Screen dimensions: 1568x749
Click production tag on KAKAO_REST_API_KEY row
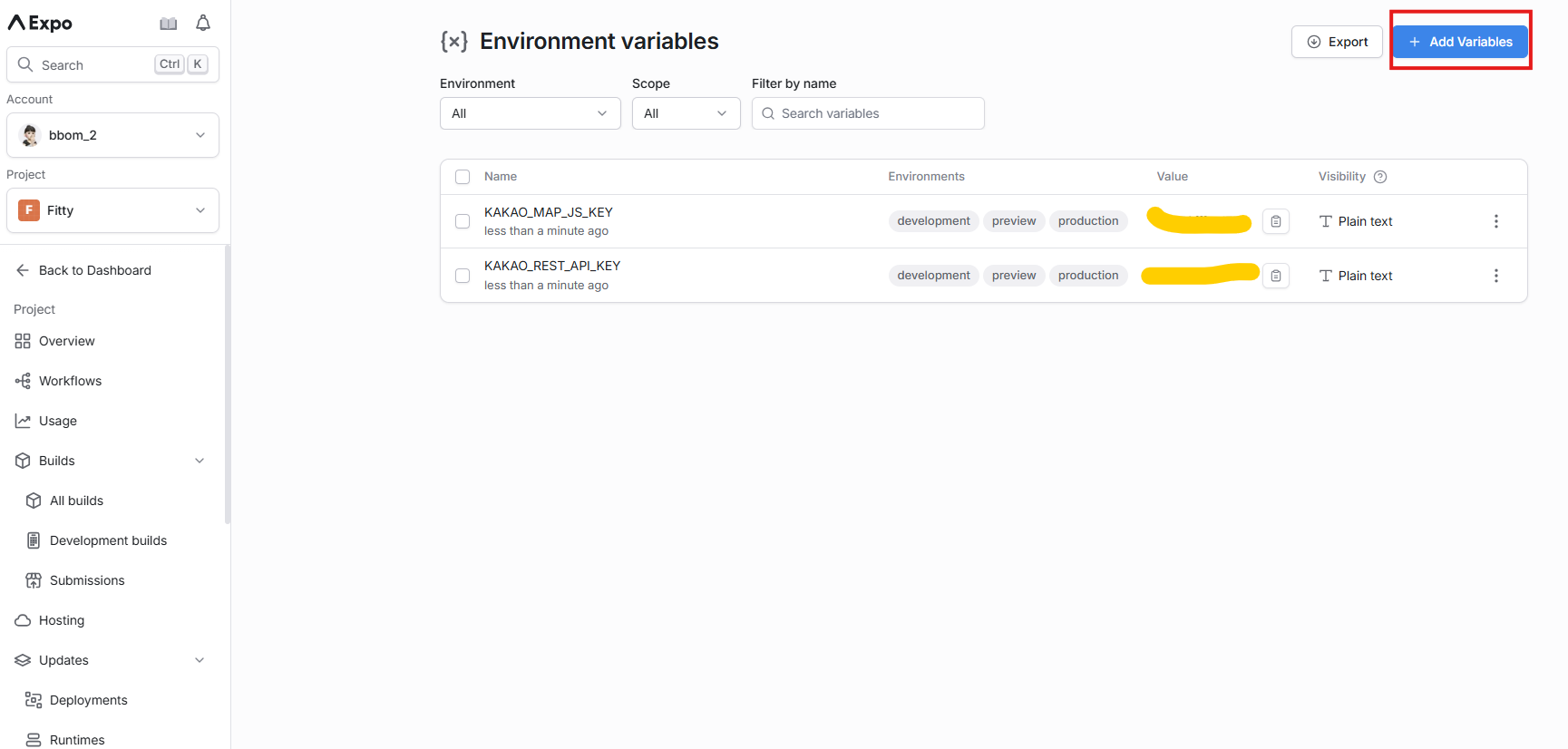1088,276
